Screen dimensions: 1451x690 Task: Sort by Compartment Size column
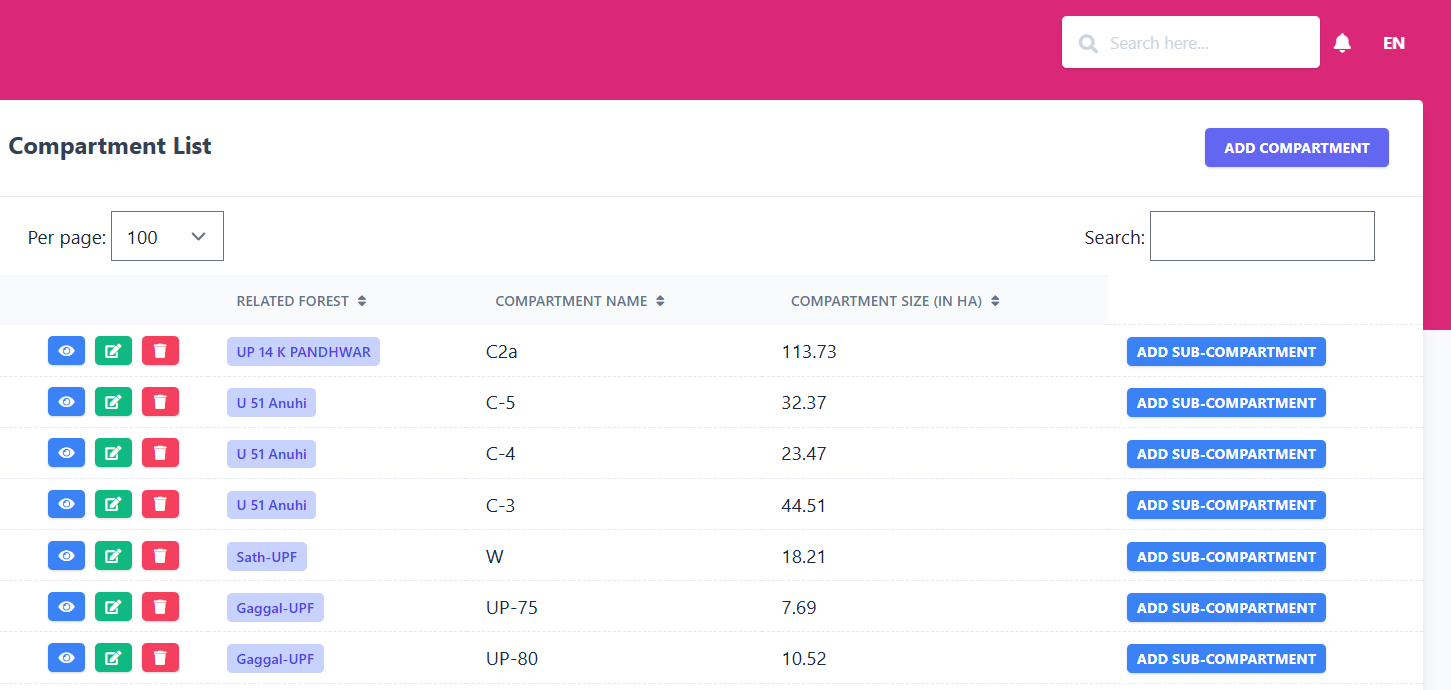click(x=893, y=300)
